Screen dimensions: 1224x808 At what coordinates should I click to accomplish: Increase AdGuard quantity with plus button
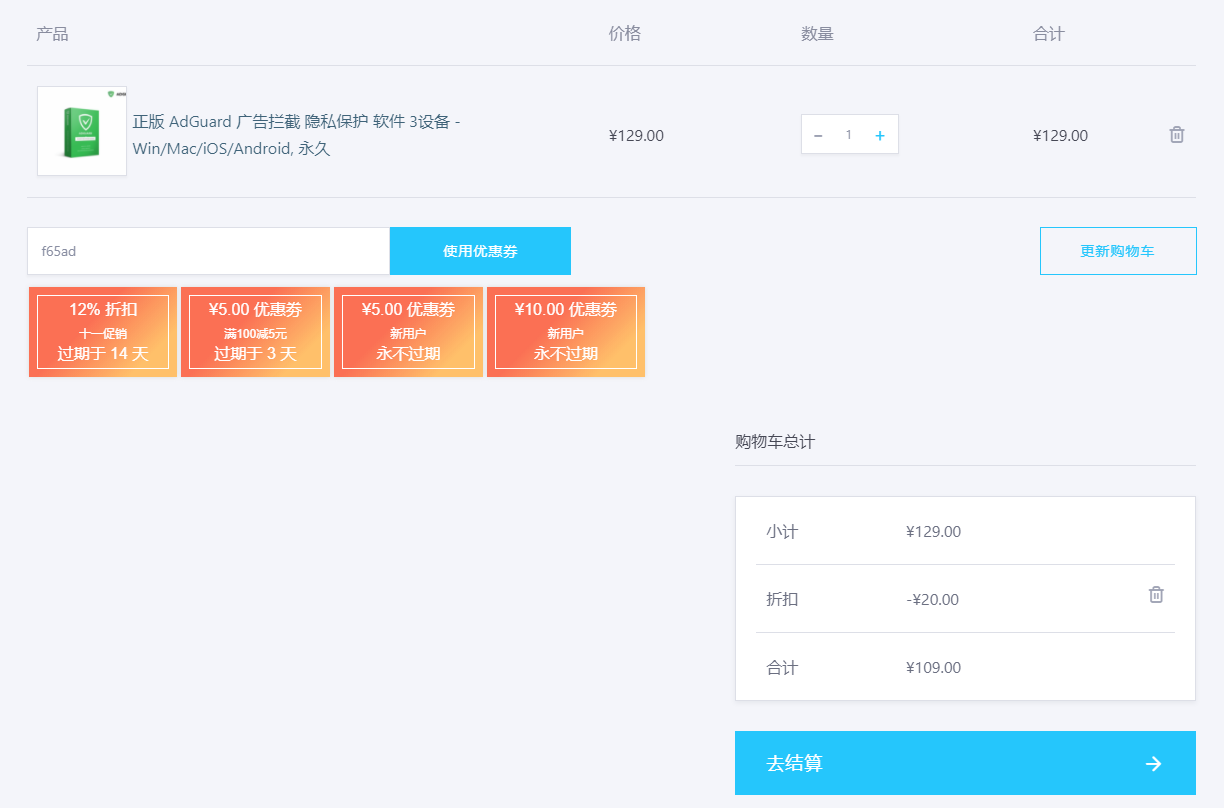[880, 135]
